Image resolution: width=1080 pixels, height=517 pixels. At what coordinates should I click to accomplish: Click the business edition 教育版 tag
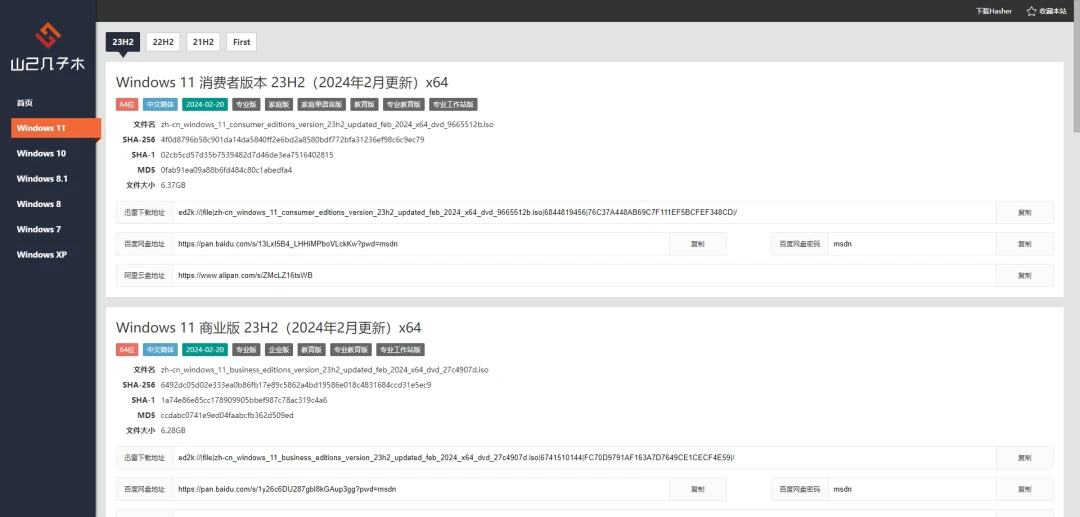(311, 350)
